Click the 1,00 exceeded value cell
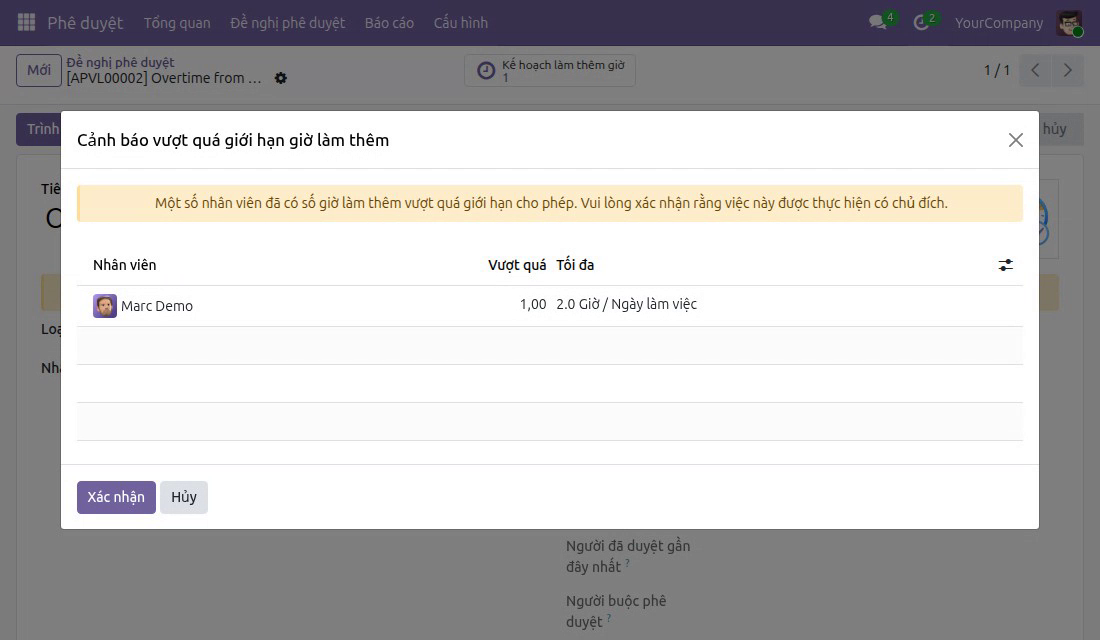Screen dimensions: 1100x640 click(533, 304)
